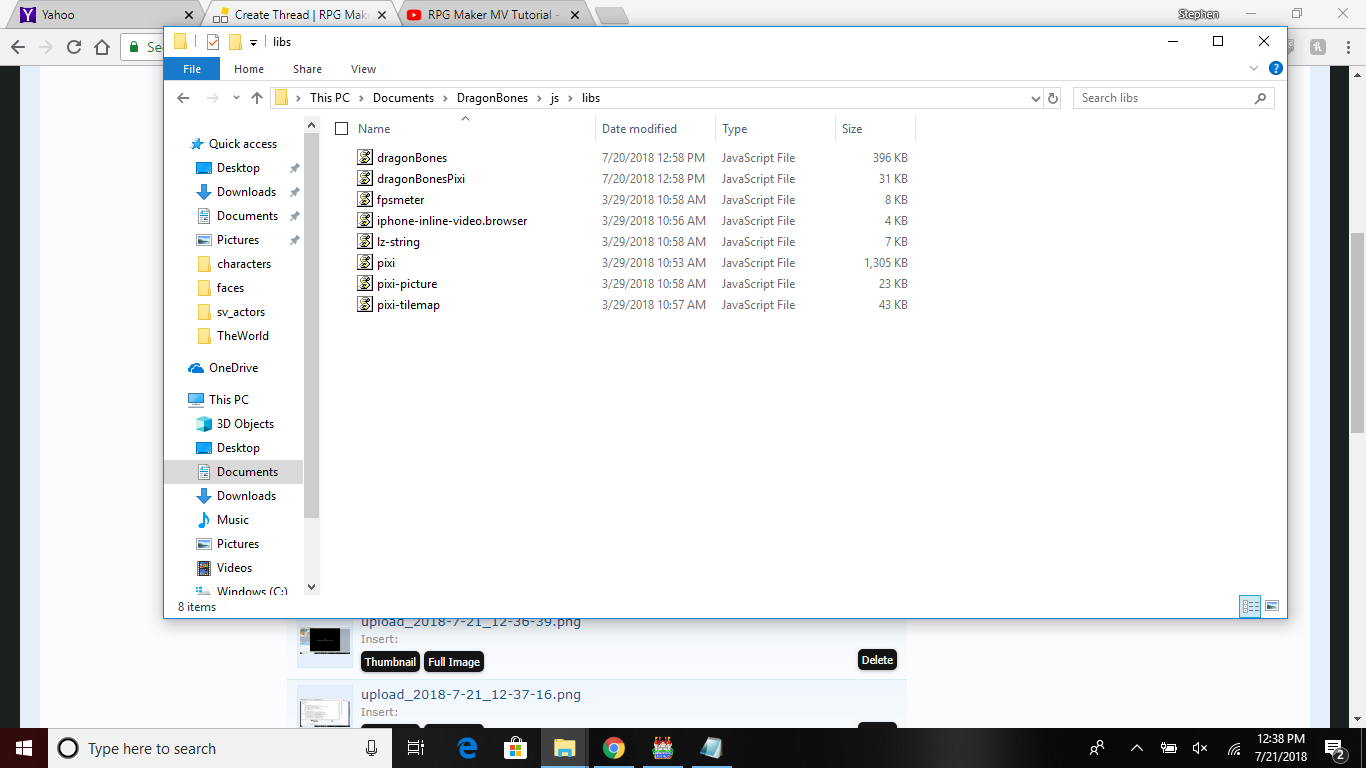1366x768 pixels.
Task: Expand the ribbon with the chevron
Action: (x=1254, y=69)
